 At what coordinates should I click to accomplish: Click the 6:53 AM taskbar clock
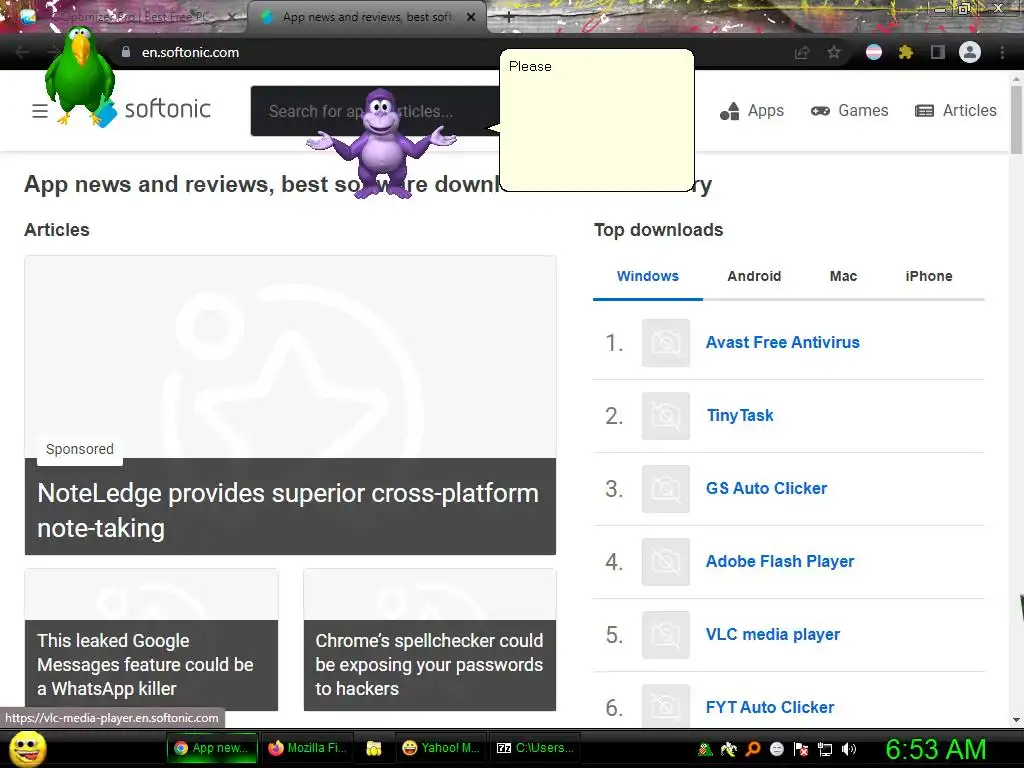(935, 750)
